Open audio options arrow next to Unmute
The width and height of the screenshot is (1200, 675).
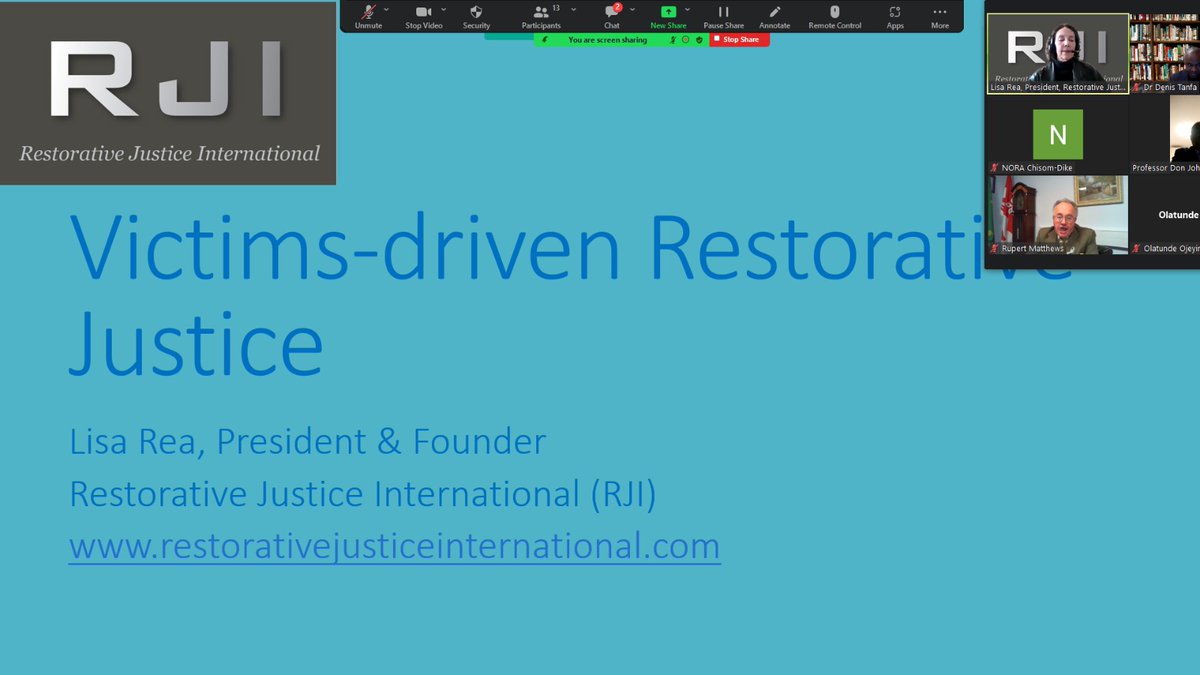pyautogui.click(x=386, y=8)
